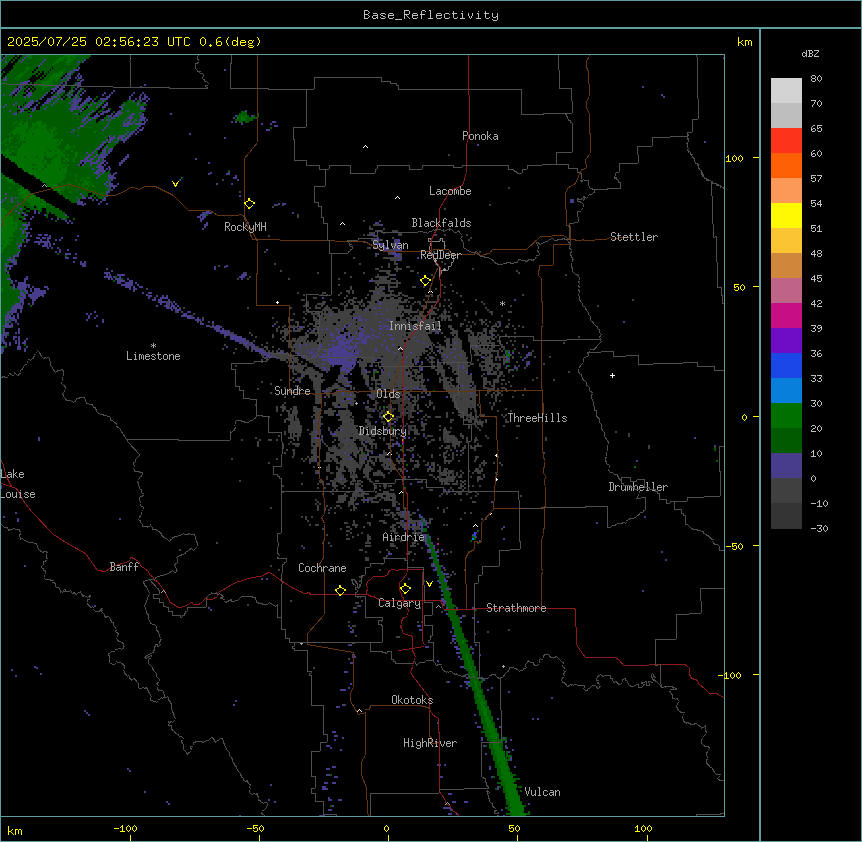Click the orange 57-60 dBZ legend swatch

786,165
